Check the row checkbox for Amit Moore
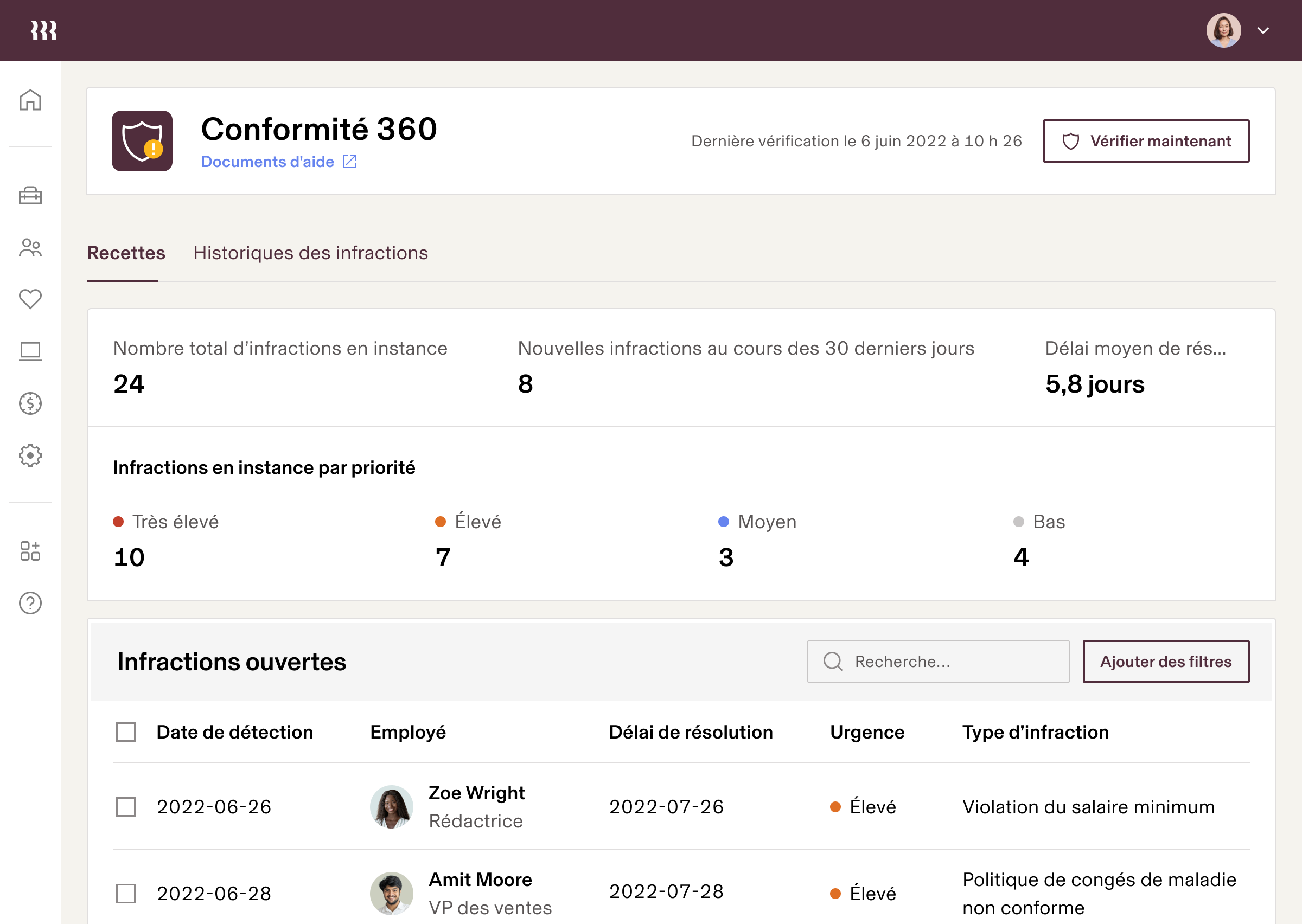1302x924 pixels. click(x=126, y=894)
